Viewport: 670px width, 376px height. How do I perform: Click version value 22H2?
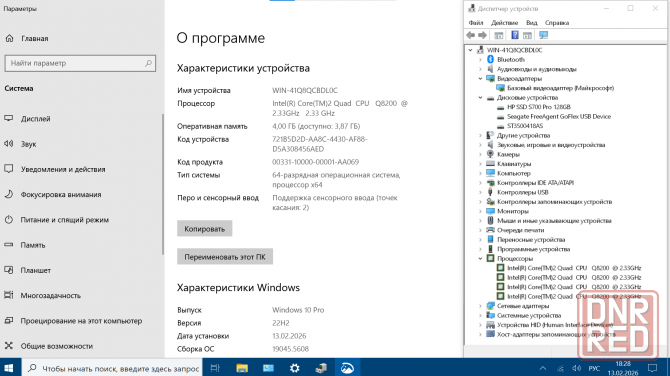[x=281, y=323]
